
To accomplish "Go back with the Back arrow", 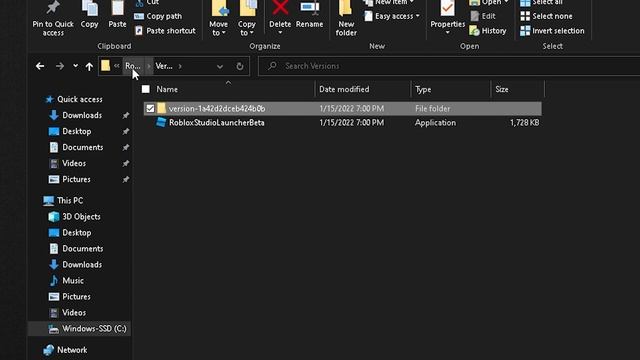I will point(40,66).
